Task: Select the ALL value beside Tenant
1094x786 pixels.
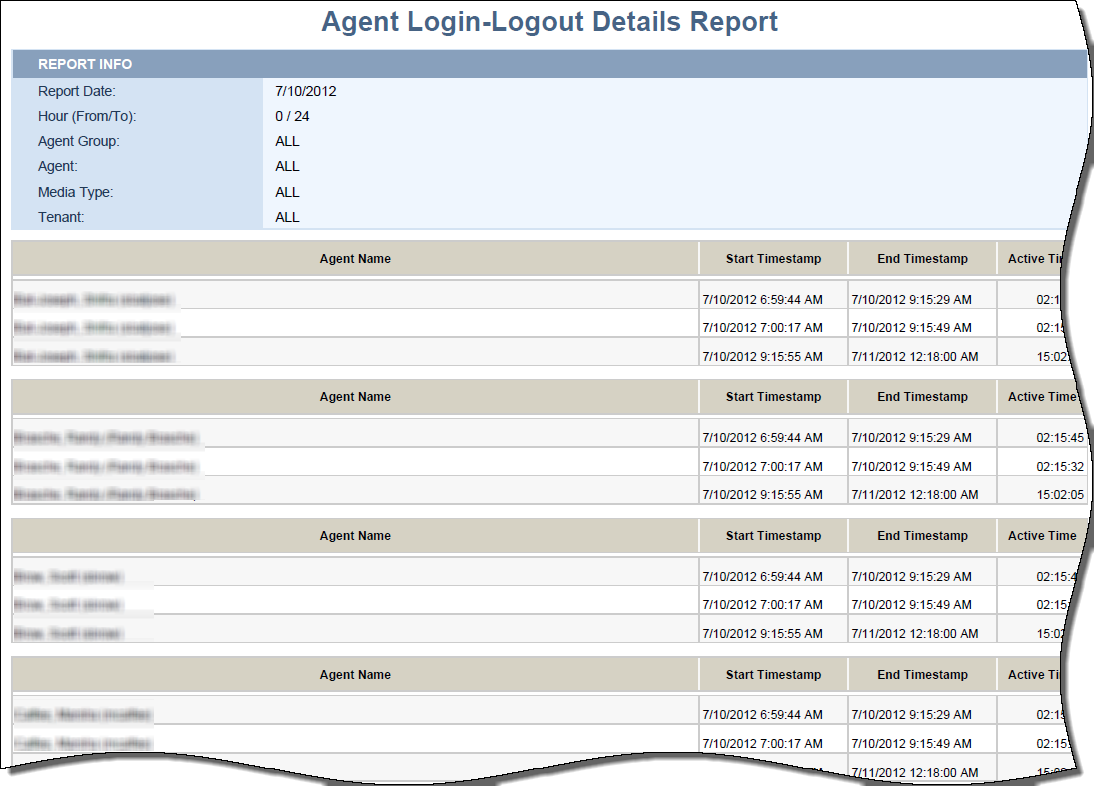Action: [x=287, y=217]
